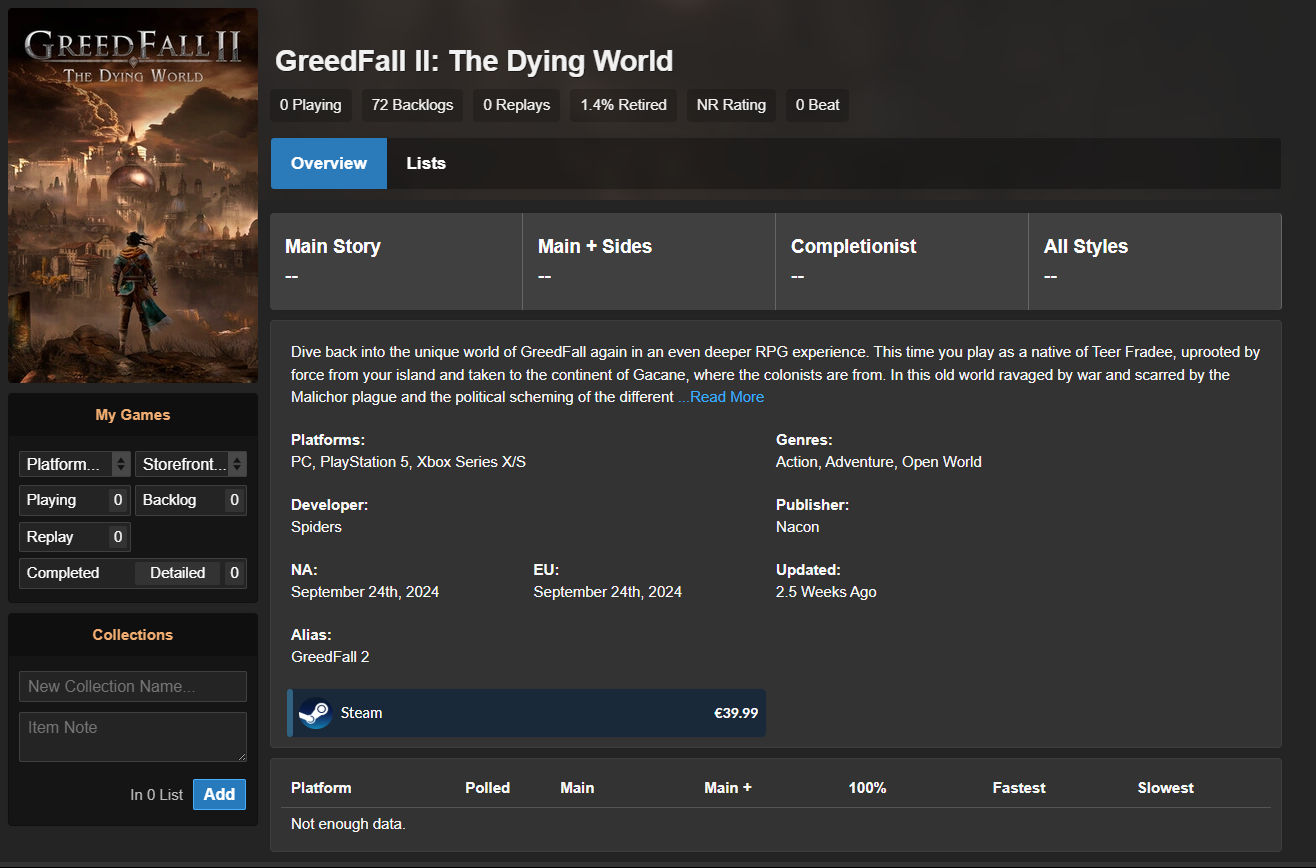Screen dimensions: 1316x868
Task: Click the "Main +" column header
Action: [x=728, y=788]
